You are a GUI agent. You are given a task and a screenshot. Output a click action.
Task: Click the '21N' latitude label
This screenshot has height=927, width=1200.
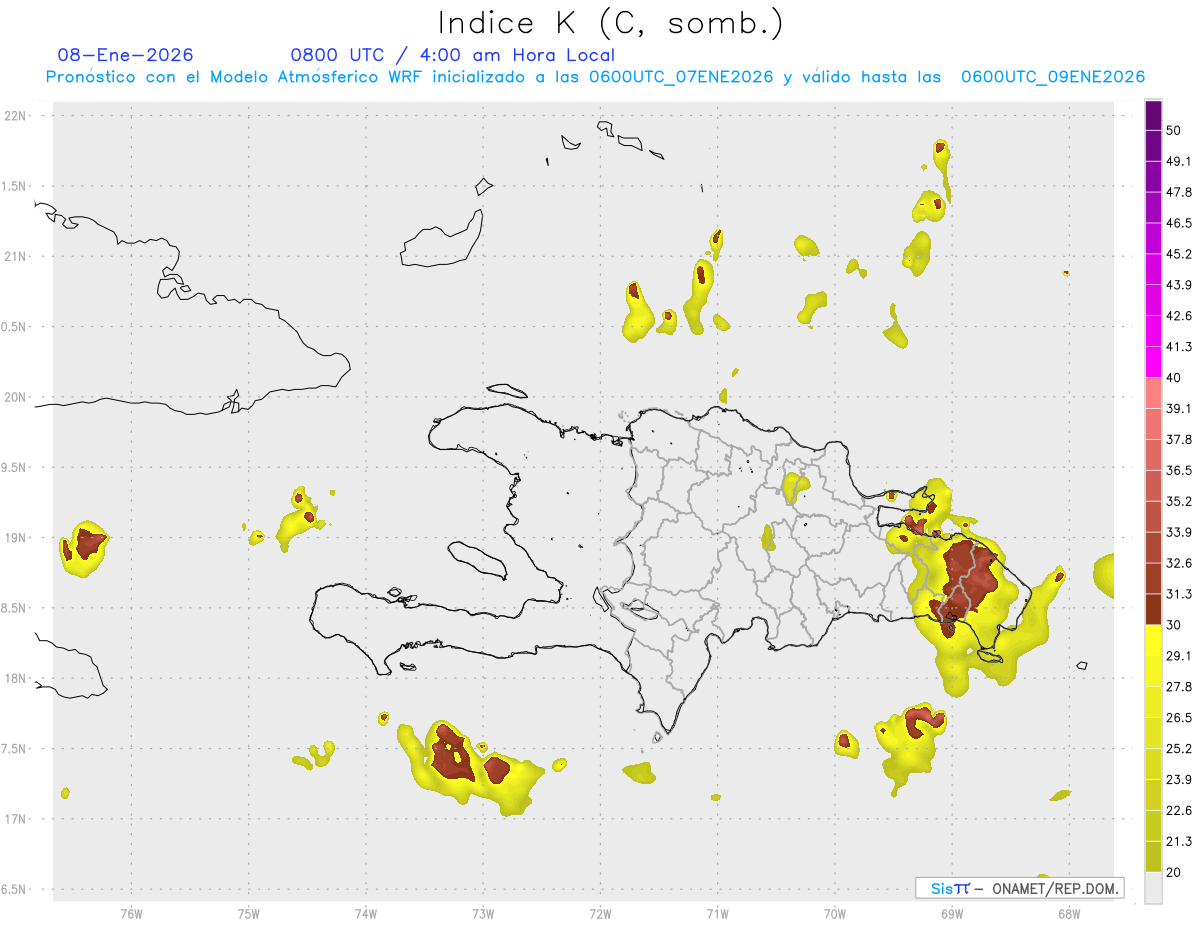(x=16, y=256)
